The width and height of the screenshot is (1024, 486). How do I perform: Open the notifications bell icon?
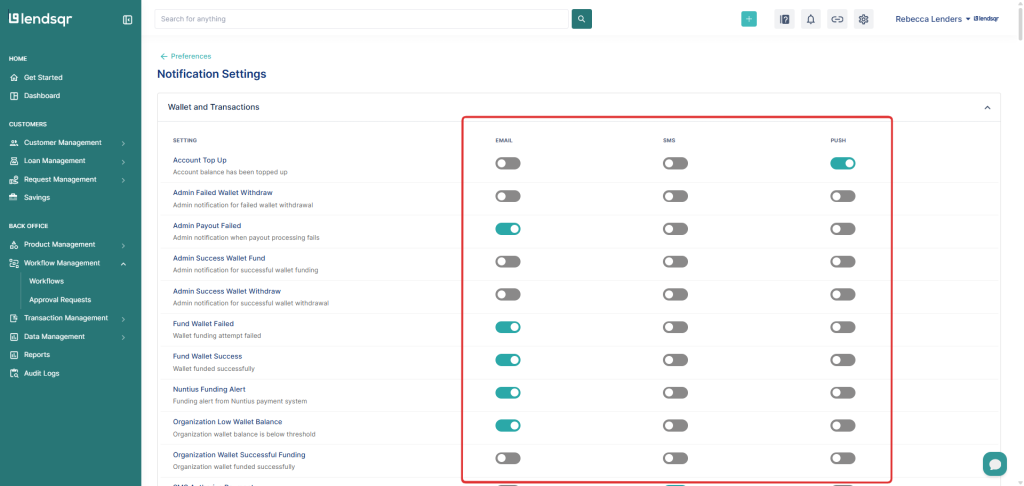pos(811,19)
